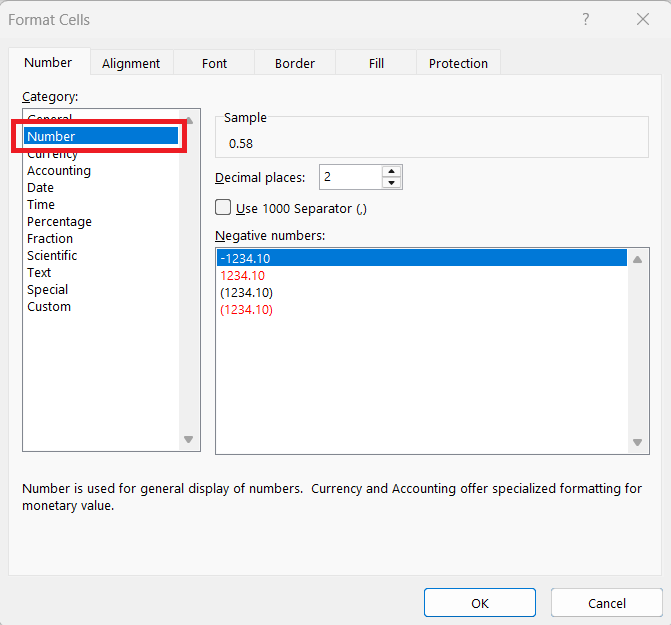Screen dimensions: 671x625
Task: Choose the Scientific category
Action: tap(101, 255)
